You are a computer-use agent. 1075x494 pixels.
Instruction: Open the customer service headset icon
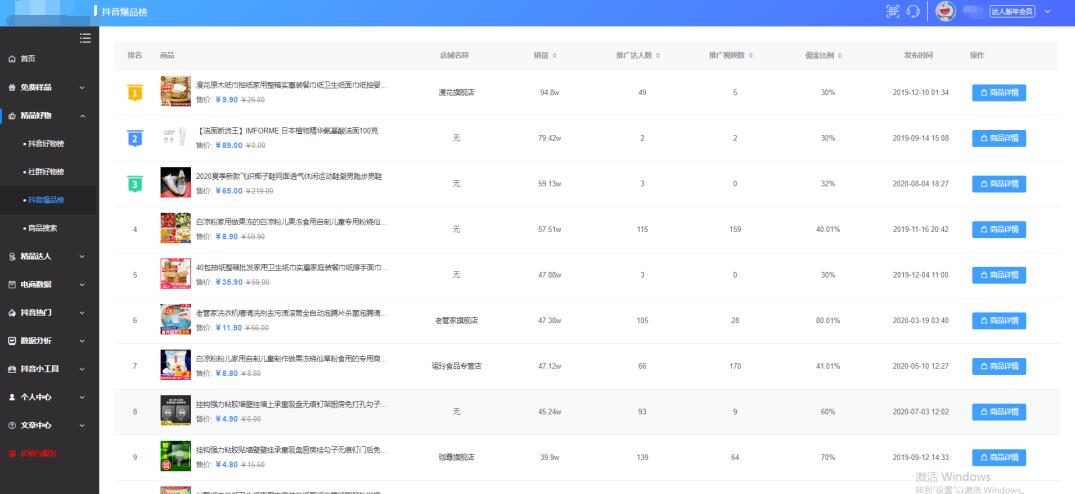point(913,12)
